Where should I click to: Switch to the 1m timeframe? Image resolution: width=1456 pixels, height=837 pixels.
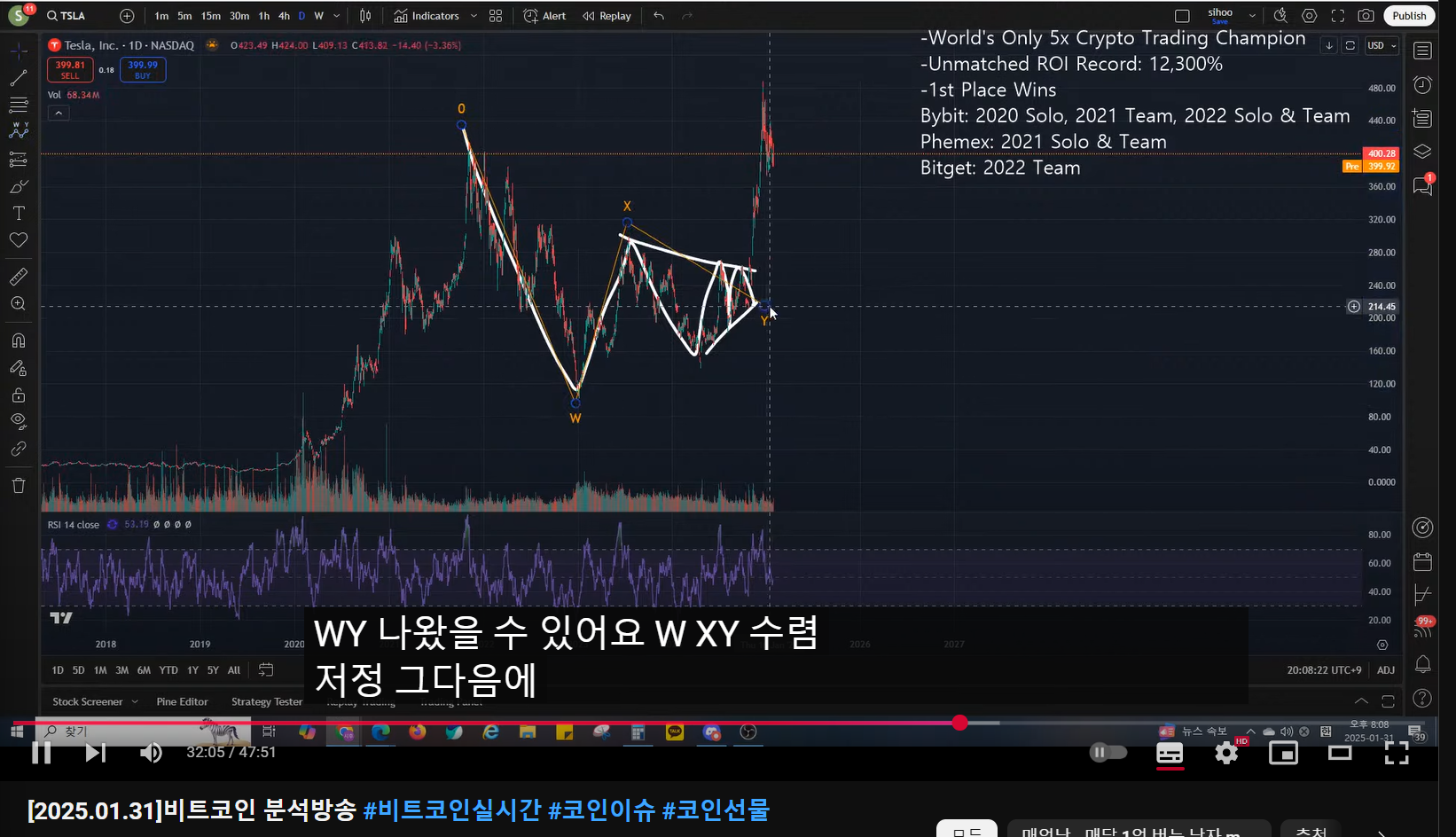click(x=161, y=16)
